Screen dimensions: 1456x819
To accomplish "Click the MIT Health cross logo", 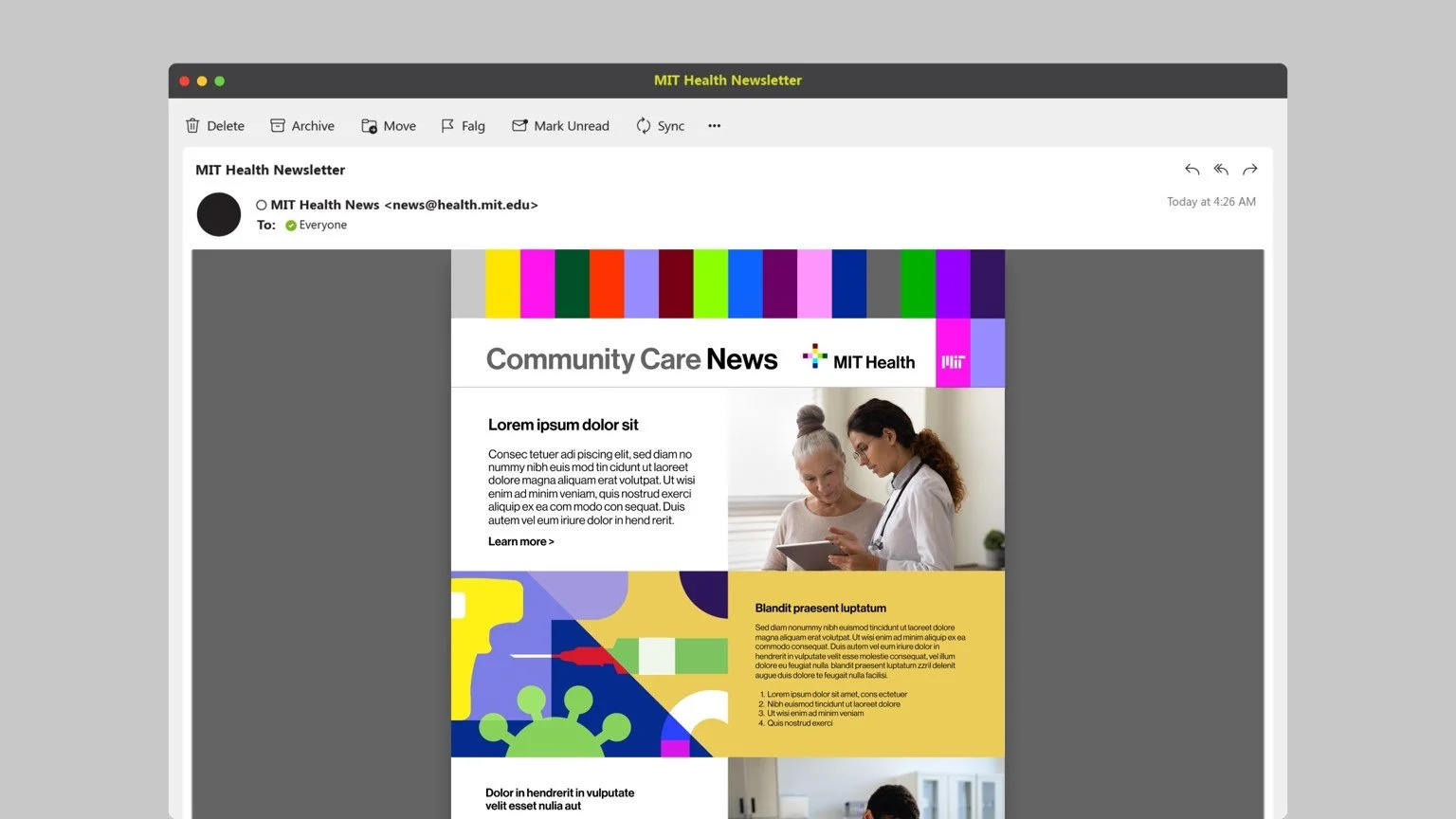I will coord(814,356).
